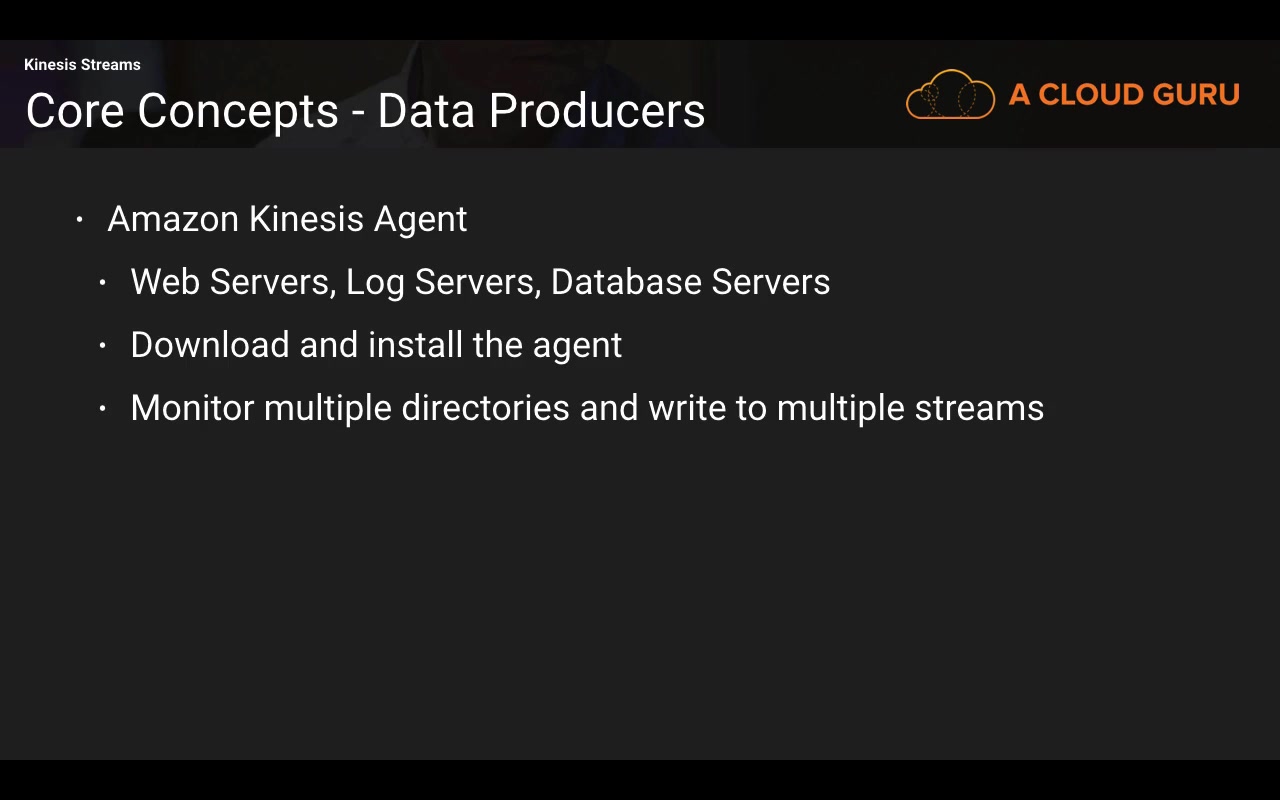Click the words "Database Servers"

pyautogui.click(x=690, y=282)
